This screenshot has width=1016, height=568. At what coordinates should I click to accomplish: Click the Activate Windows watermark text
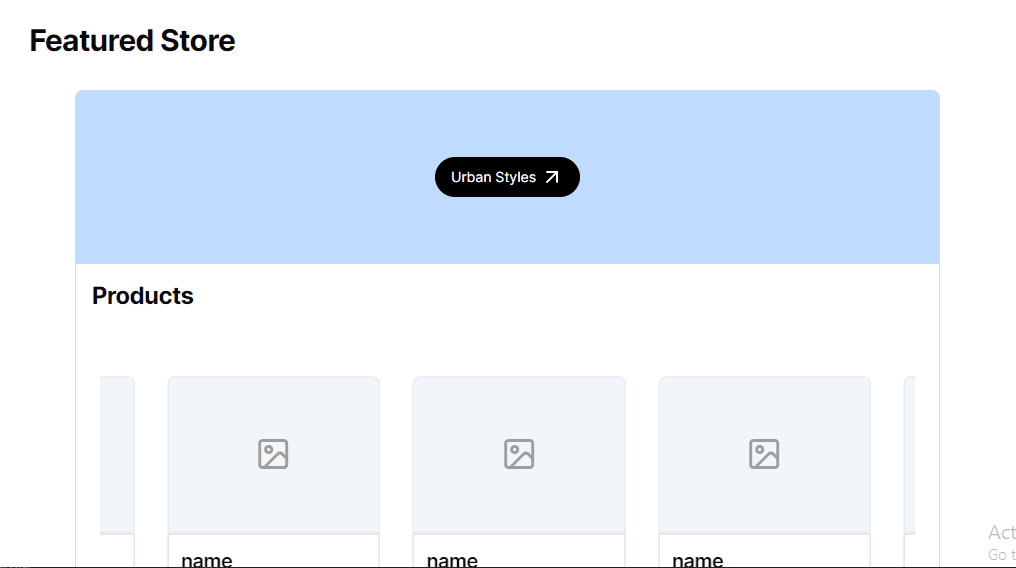pyautogui.click(x=1001, y=532)
